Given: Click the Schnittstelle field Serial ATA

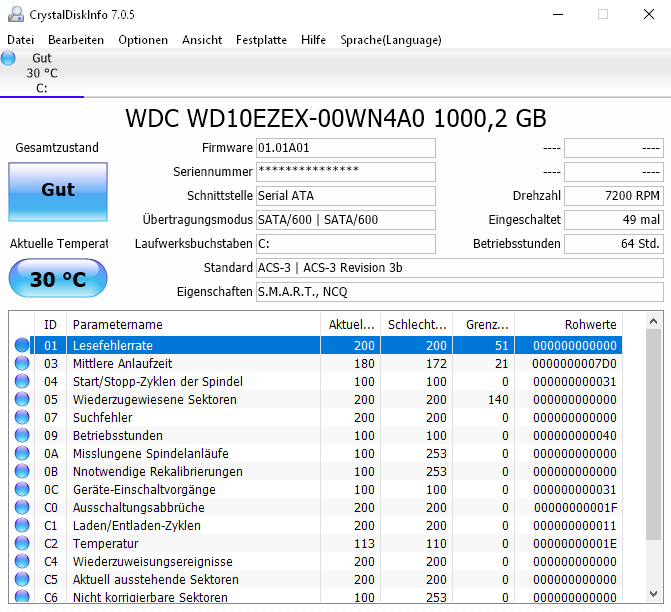Looking at the screenshot, I should click(346, 196).
